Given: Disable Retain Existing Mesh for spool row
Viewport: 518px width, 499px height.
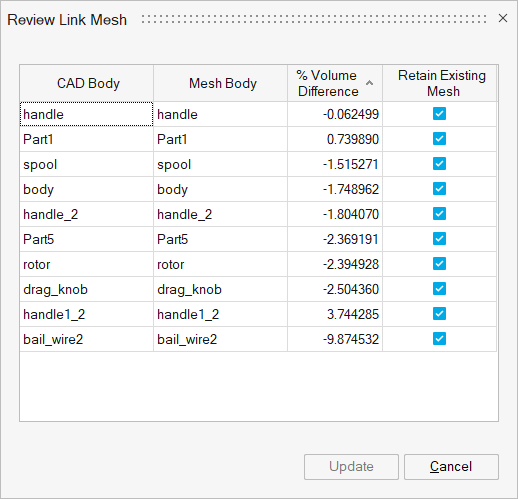Looking at the screenshot, I should 439,164.
